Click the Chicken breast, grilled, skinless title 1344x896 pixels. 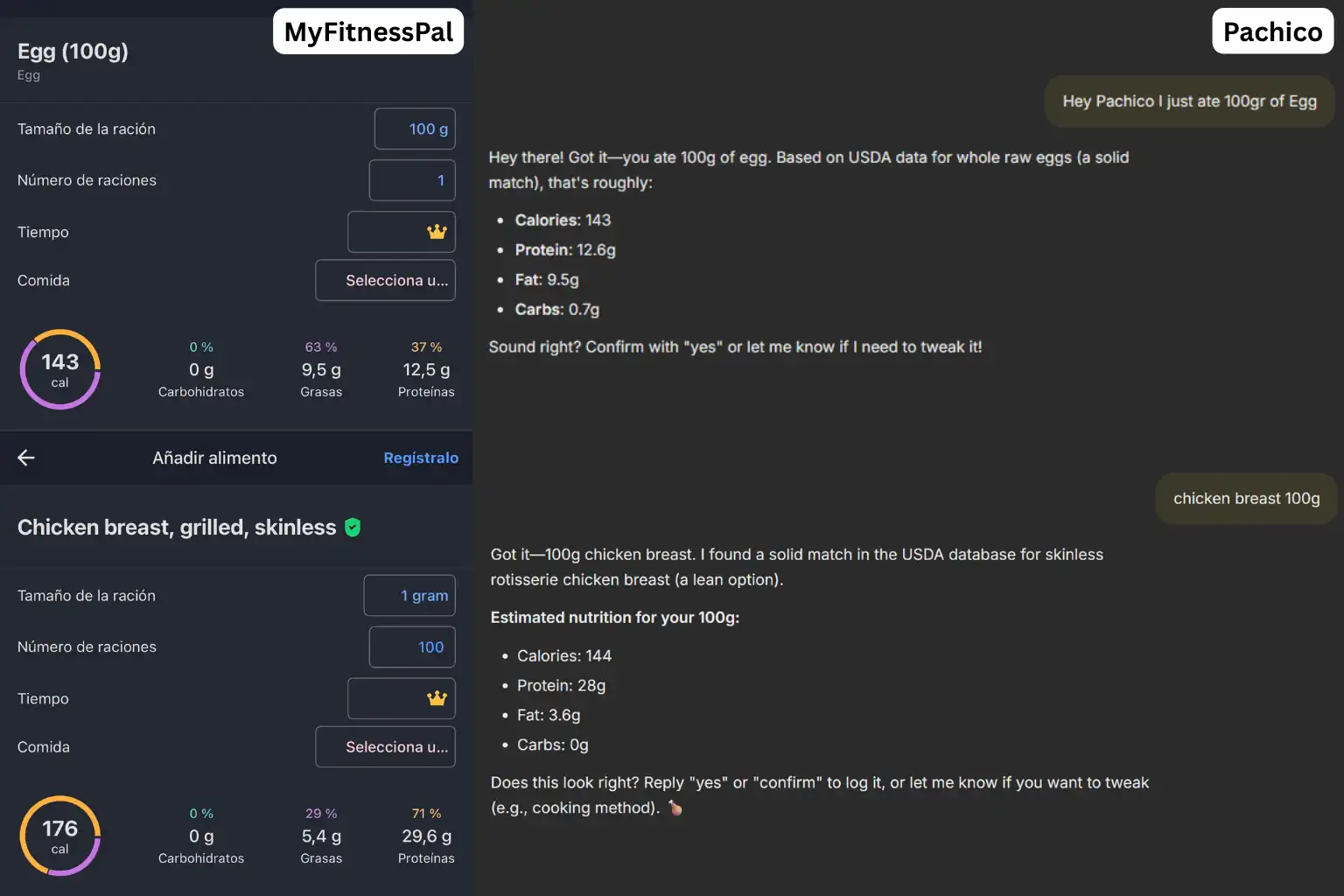pos(177,528)
